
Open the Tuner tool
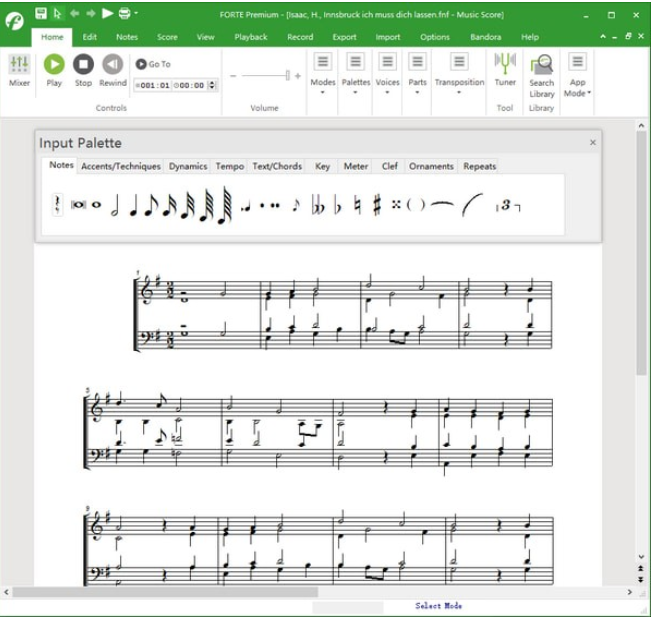[x=505, y=70]
